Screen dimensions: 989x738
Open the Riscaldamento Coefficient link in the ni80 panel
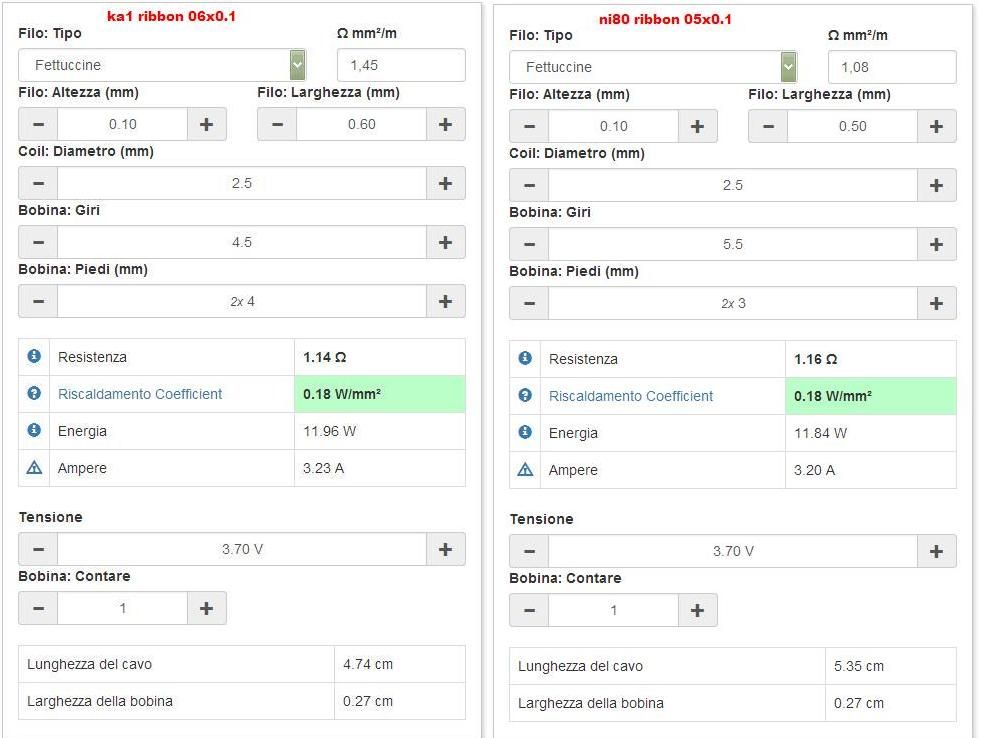[x=631, y=396]
